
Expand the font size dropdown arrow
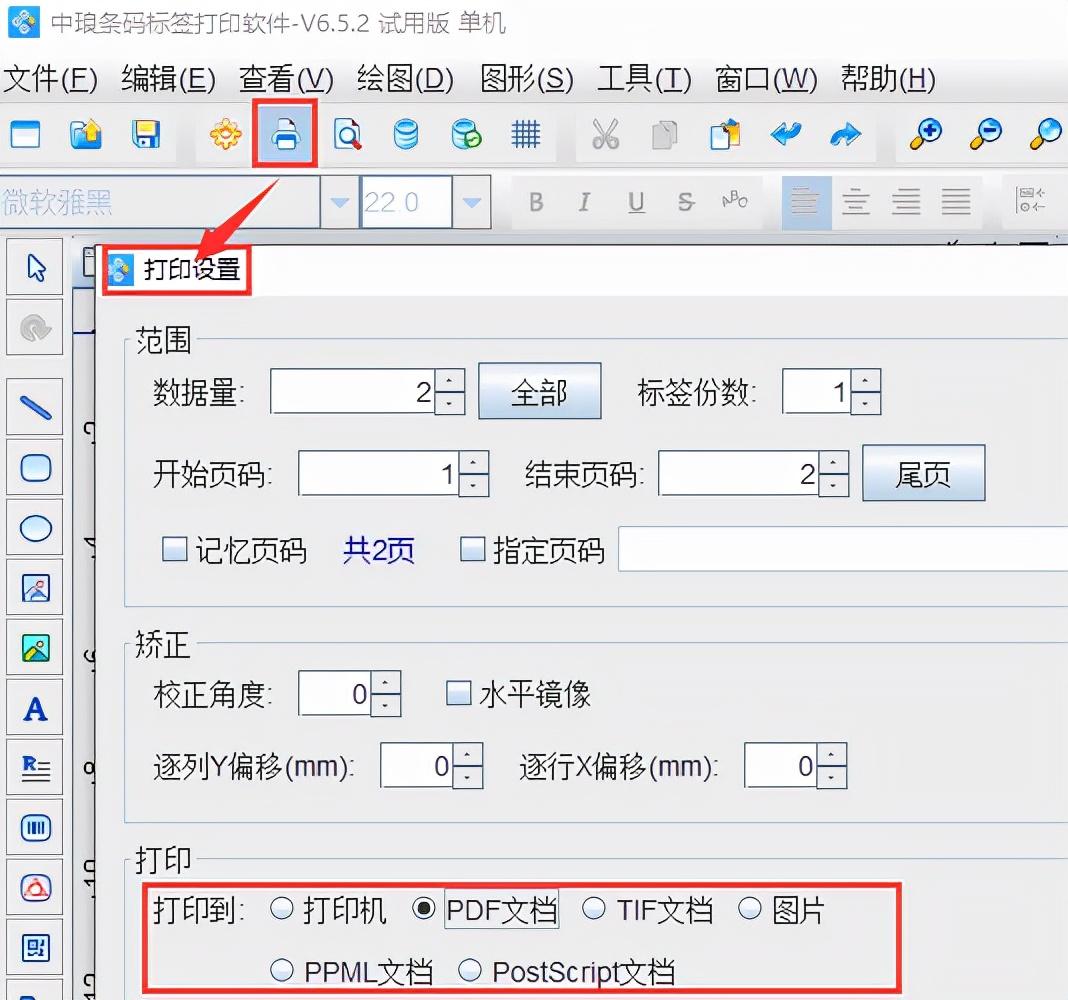[471, 202]
